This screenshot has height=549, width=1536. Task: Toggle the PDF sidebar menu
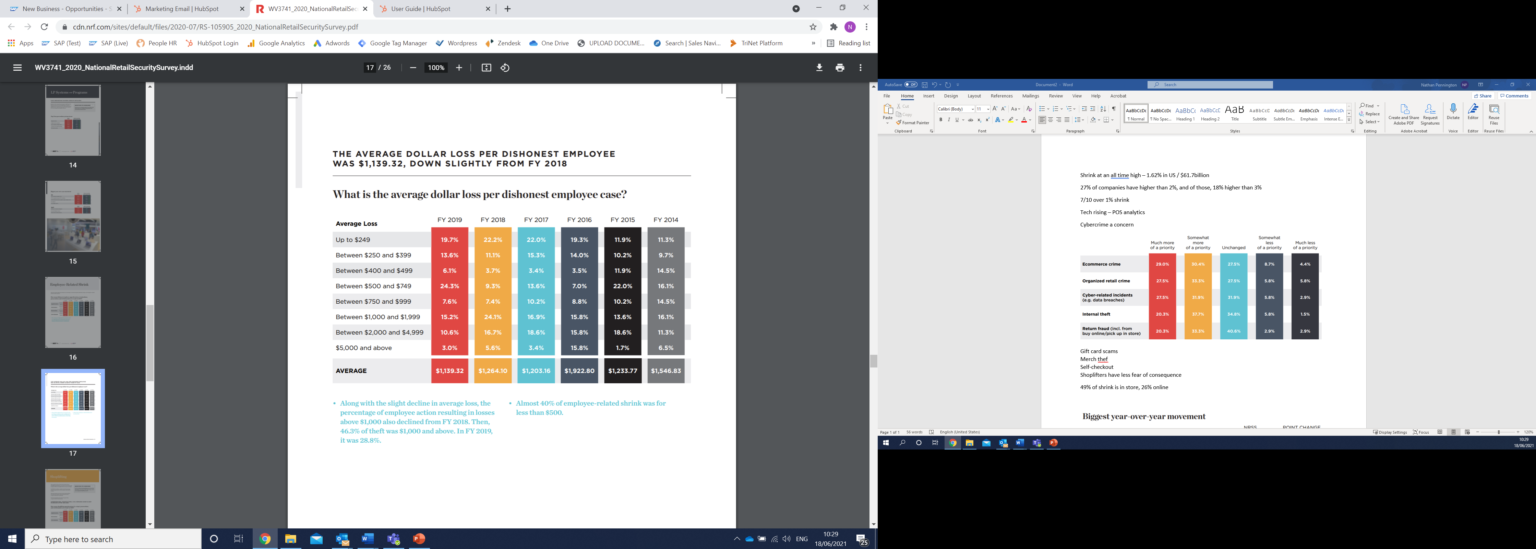[x=17, y=67]
